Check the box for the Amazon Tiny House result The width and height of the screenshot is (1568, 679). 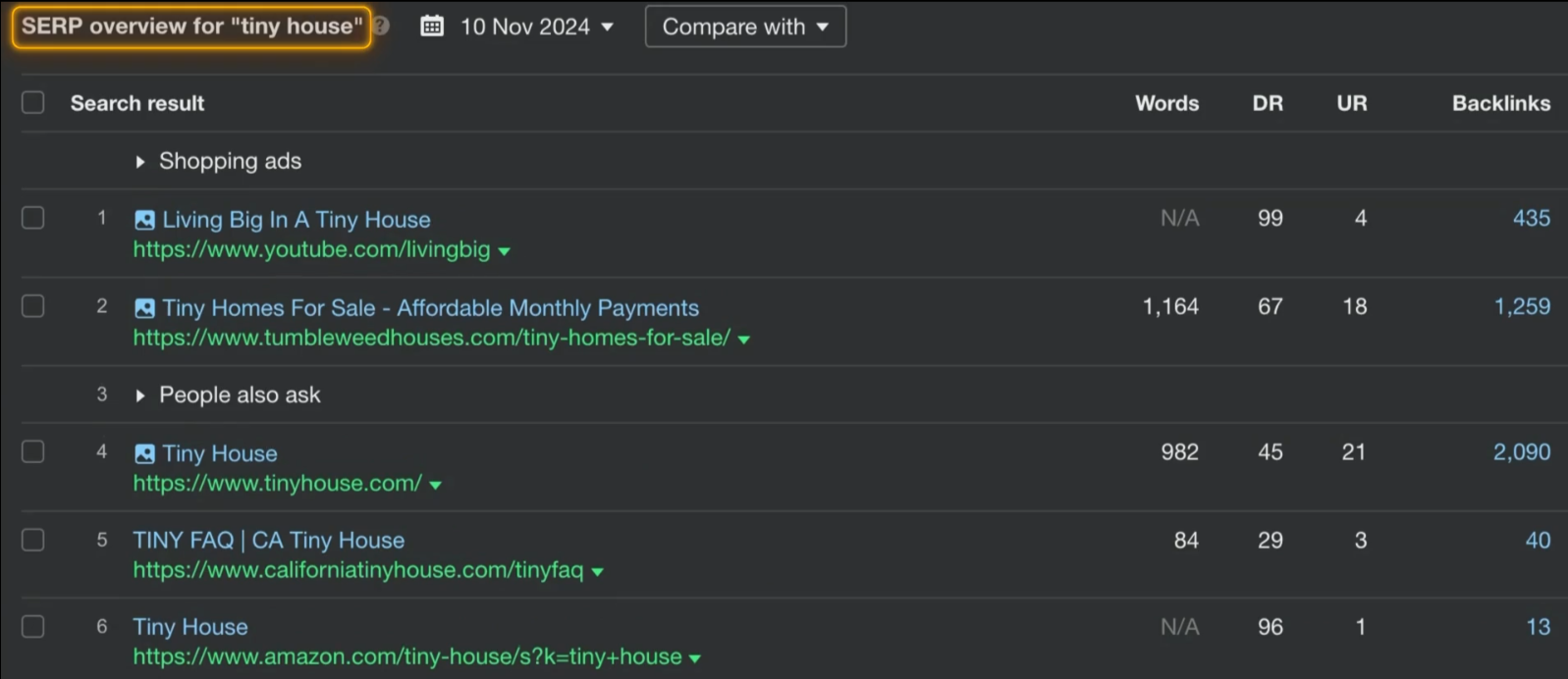pos(33,626)
